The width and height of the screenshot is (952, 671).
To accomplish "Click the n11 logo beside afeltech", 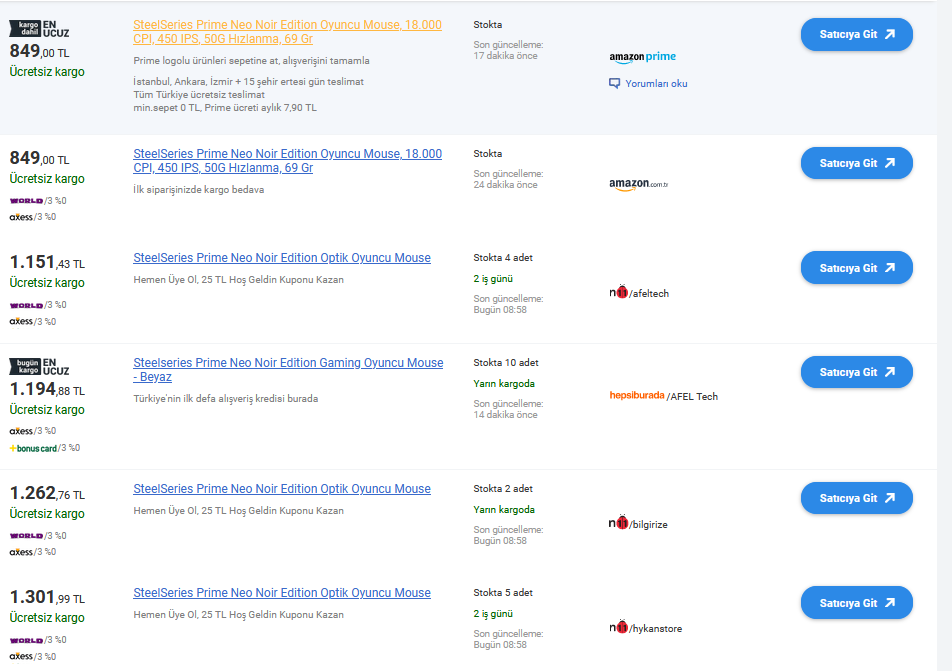I will point(618,292).
